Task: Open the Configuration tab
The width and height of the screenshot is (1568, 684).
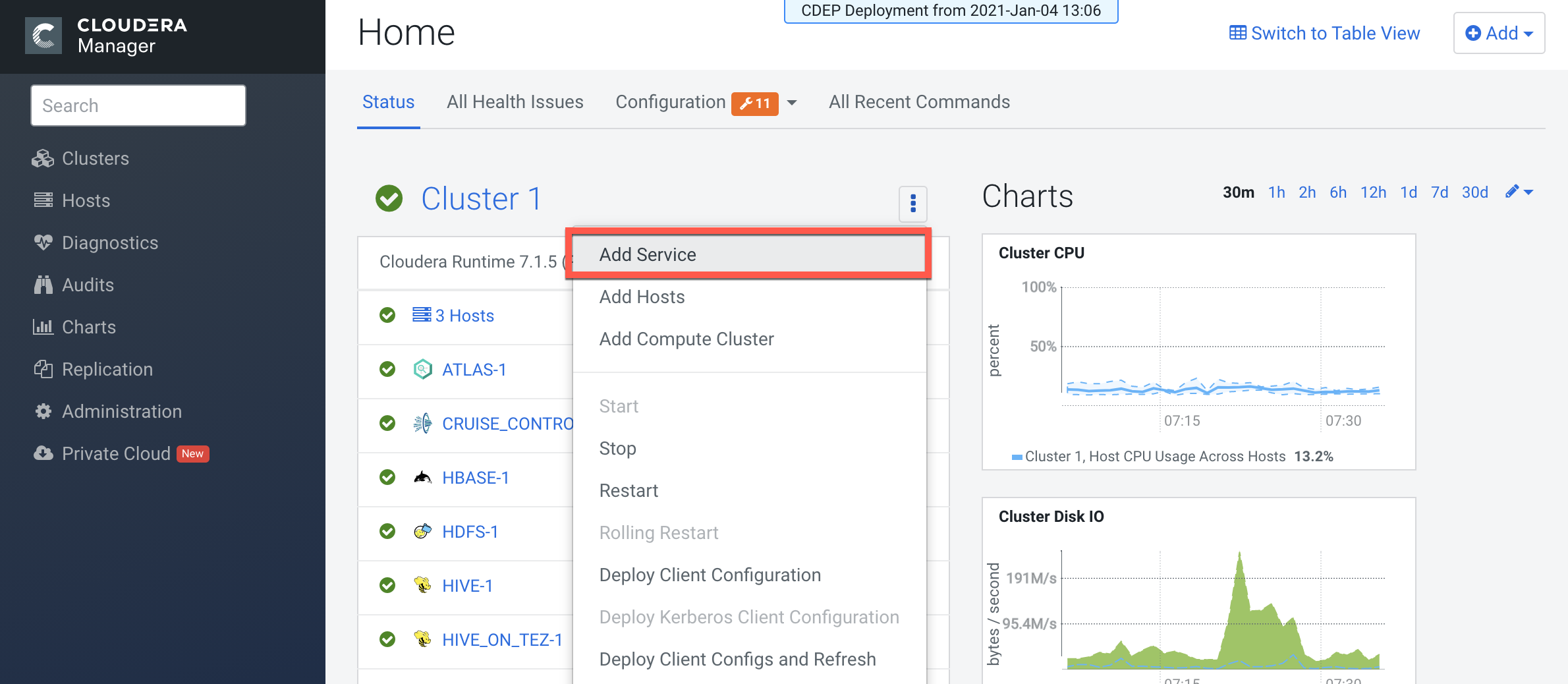Action: (671, 102)
